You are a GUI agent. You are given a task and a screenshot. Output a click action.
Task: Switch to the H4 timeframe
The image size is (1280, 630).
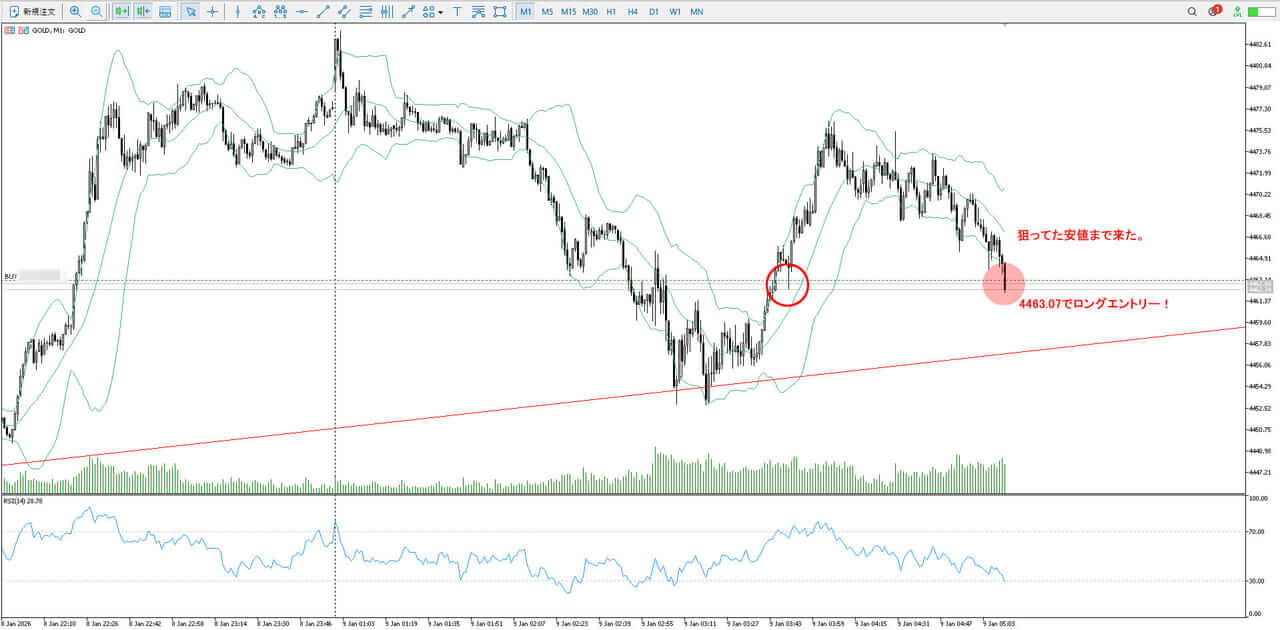(632, 12)
